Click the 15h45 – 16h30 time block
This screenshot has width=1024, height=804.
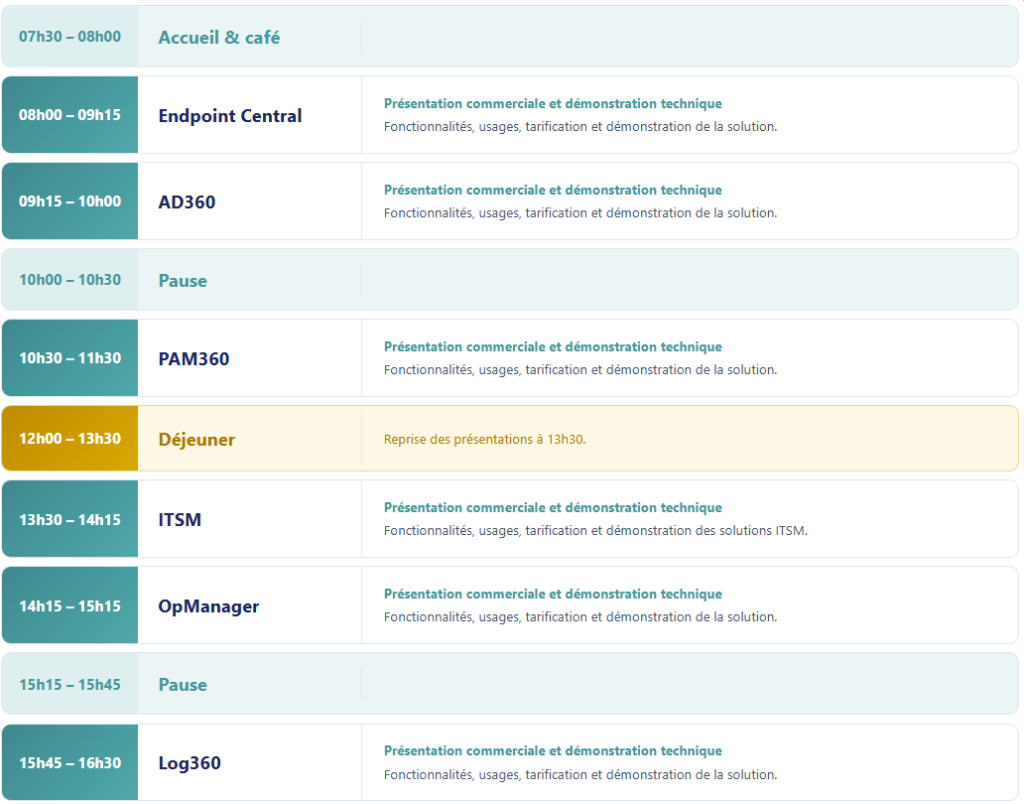click(x=70, y=762)
